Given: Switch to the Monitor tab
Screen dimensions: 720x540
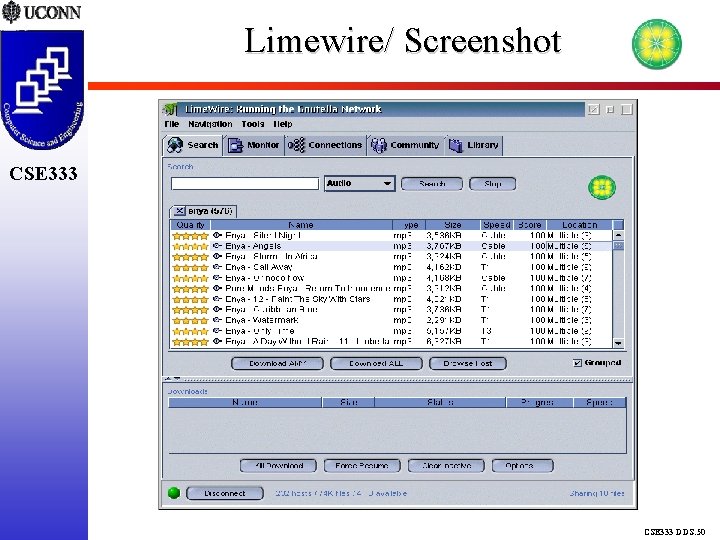Looking at the screenshot, I should pyautogui.click(x=254, y=145).
